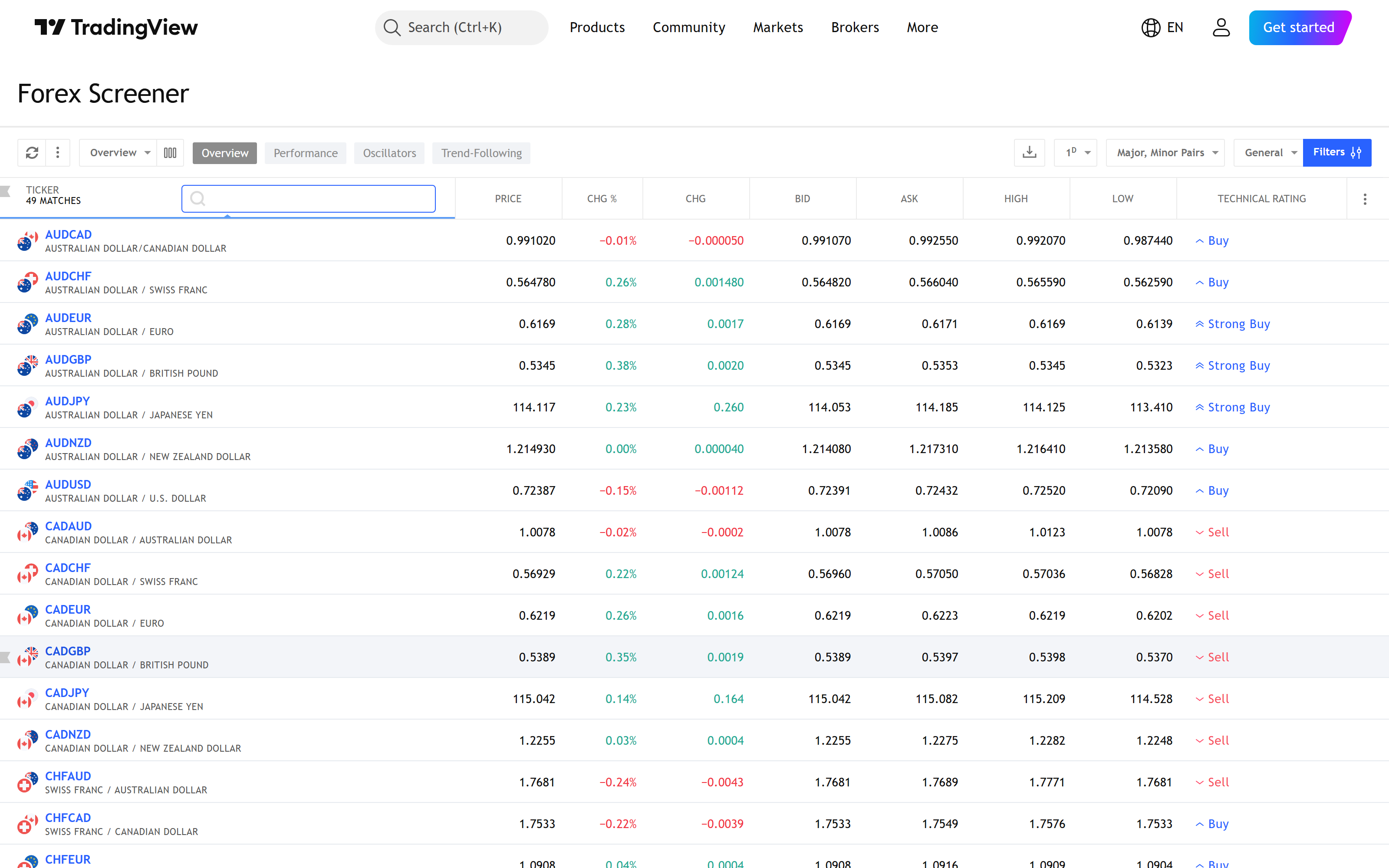Switch to the Performance tab

tap(305, 153)
